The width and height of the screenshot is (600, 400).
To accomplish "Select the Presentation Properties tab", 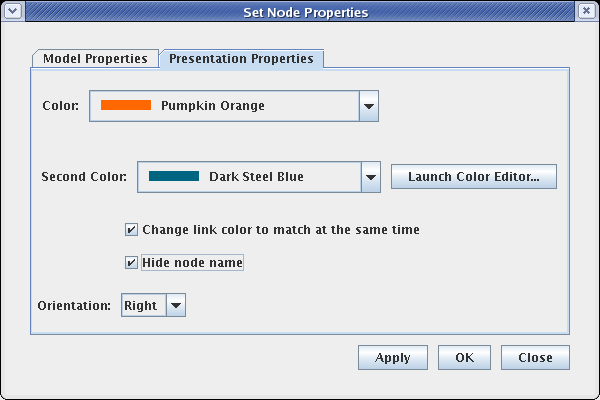I will pos(241,59).
